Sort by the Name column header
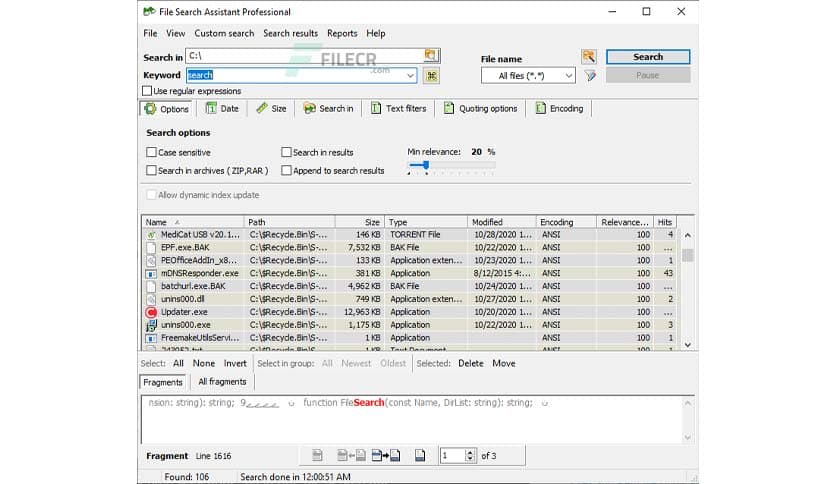836x484 pixels. (x=192, y=222)
